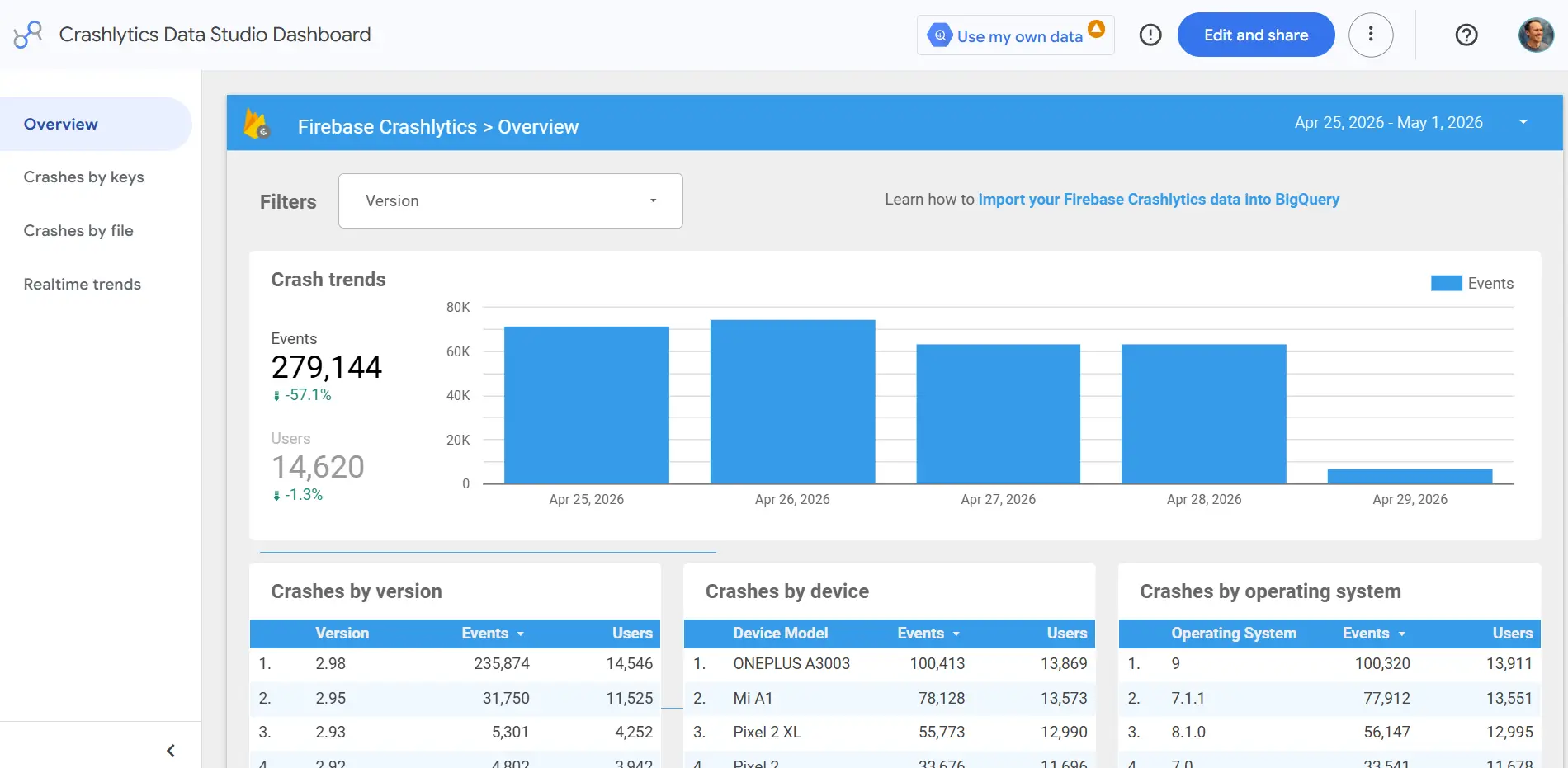
Task: Click the Version column header
Action: [342, 634]
